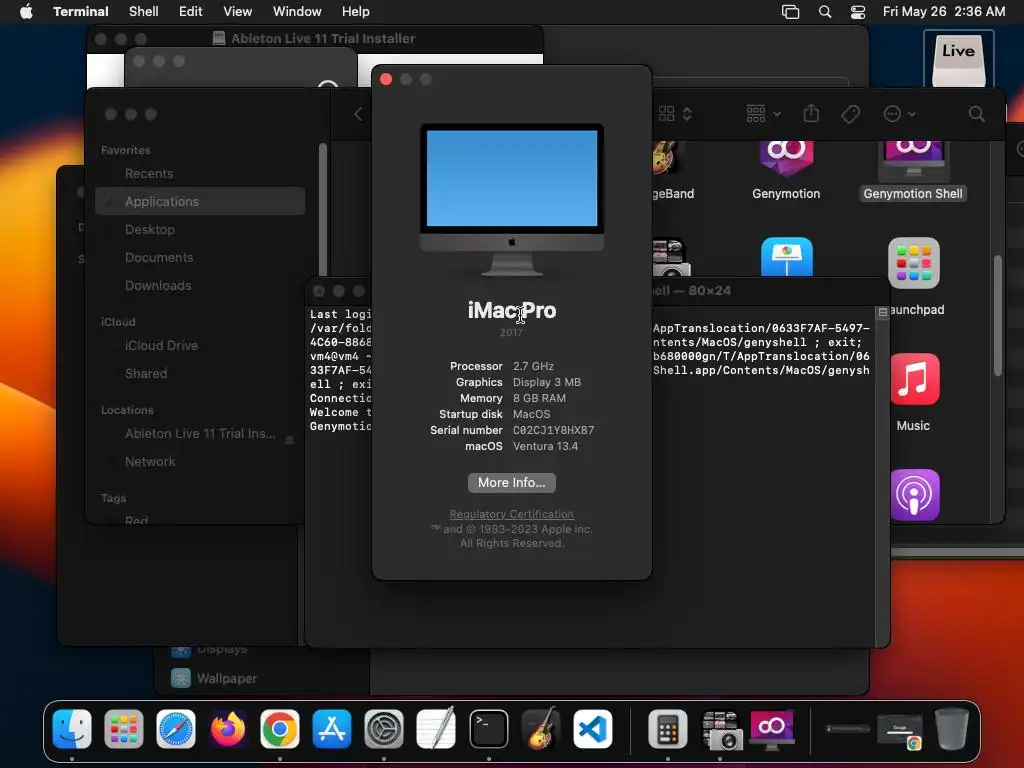Open the Regulatory Certification link
1024x768 pixels.
coord(511,514)
